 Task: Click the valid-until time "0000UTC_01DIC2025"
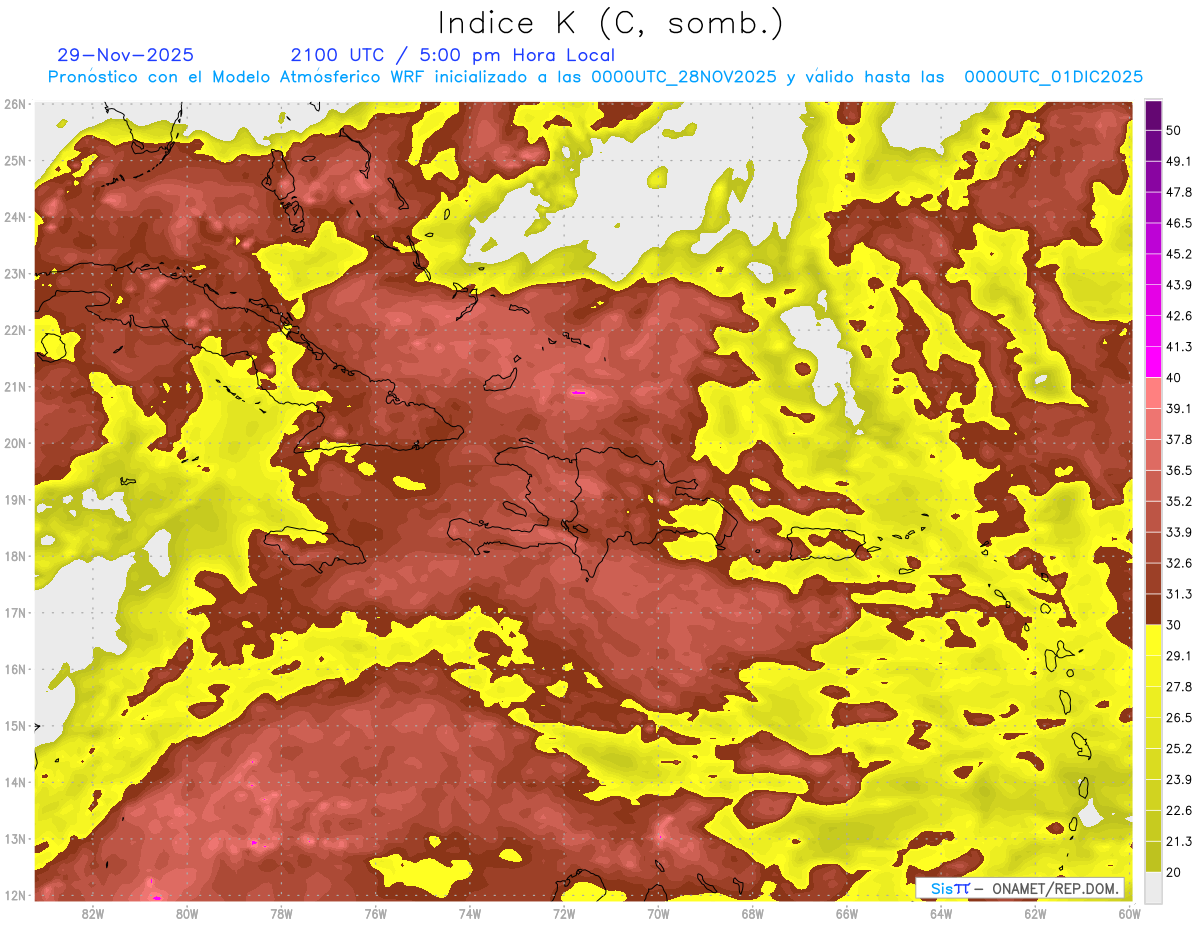pyautogui.click(x=1053, y=77)
